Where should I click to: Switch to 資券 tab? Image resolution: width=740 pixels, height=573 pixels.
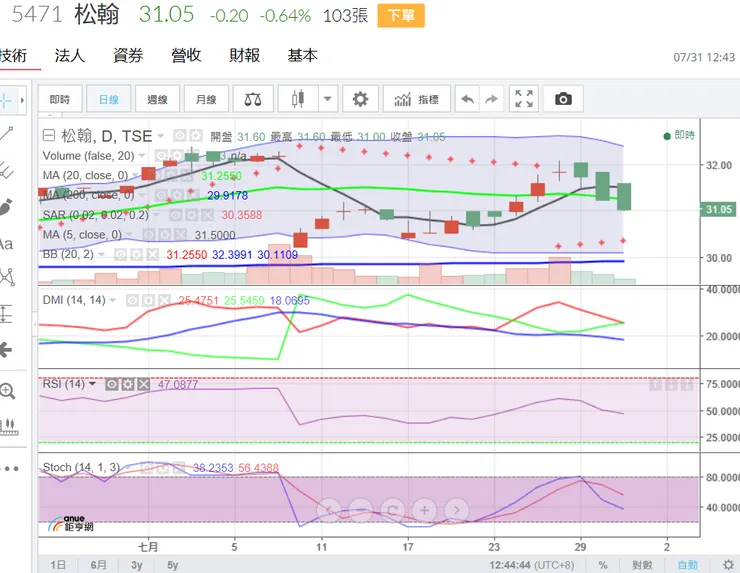pyautogui.click(x=128, y=56)
